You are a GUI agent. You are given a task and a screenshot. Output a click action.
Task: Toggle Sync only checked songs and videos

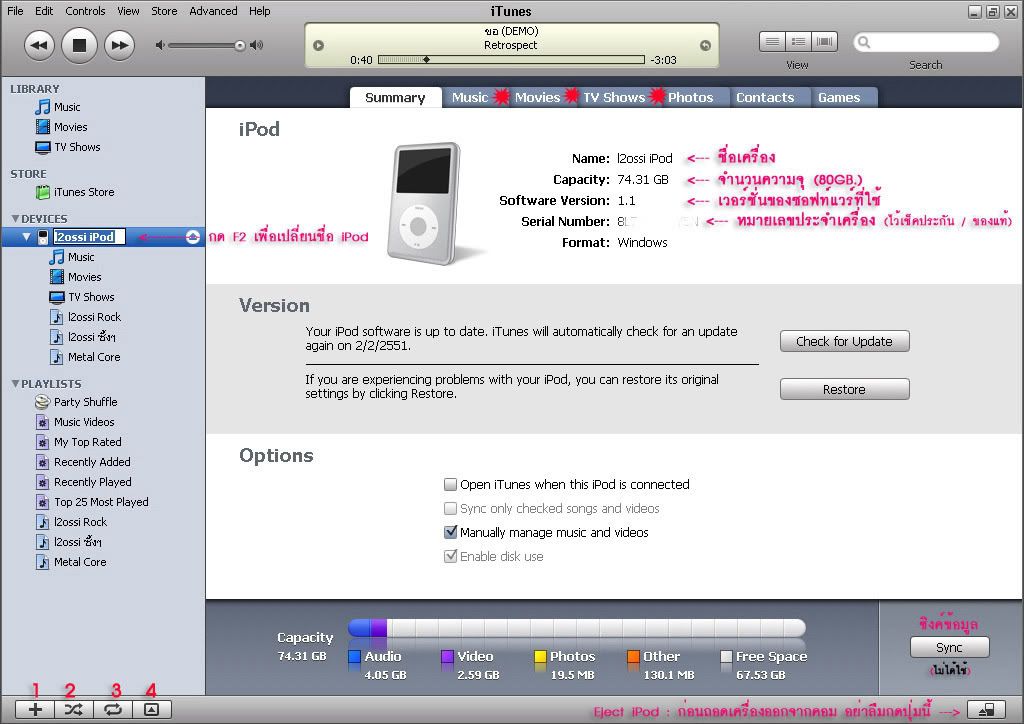click(x=450, y=509)
